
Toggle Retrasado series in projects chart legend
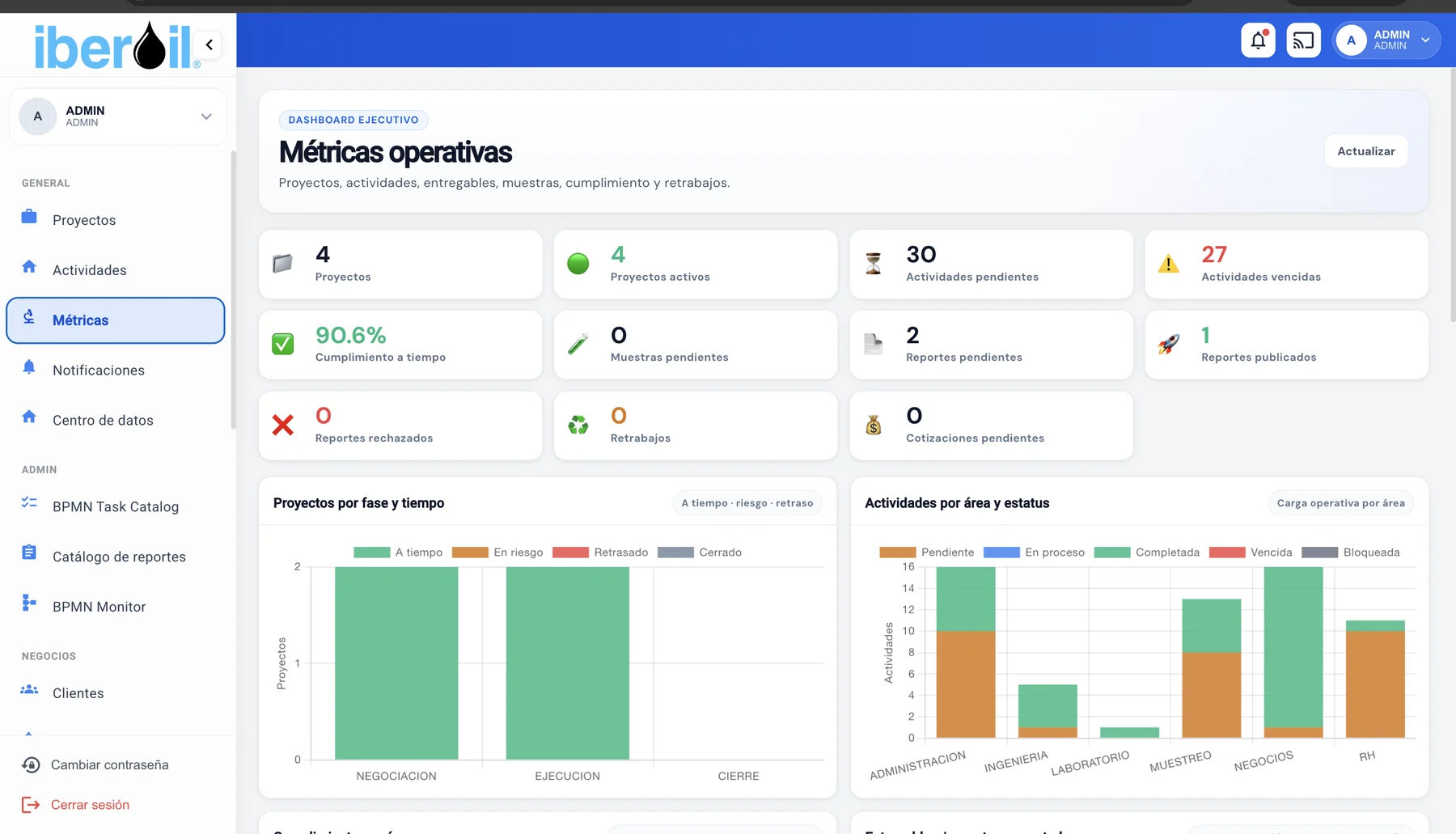[x=600, y=552]
